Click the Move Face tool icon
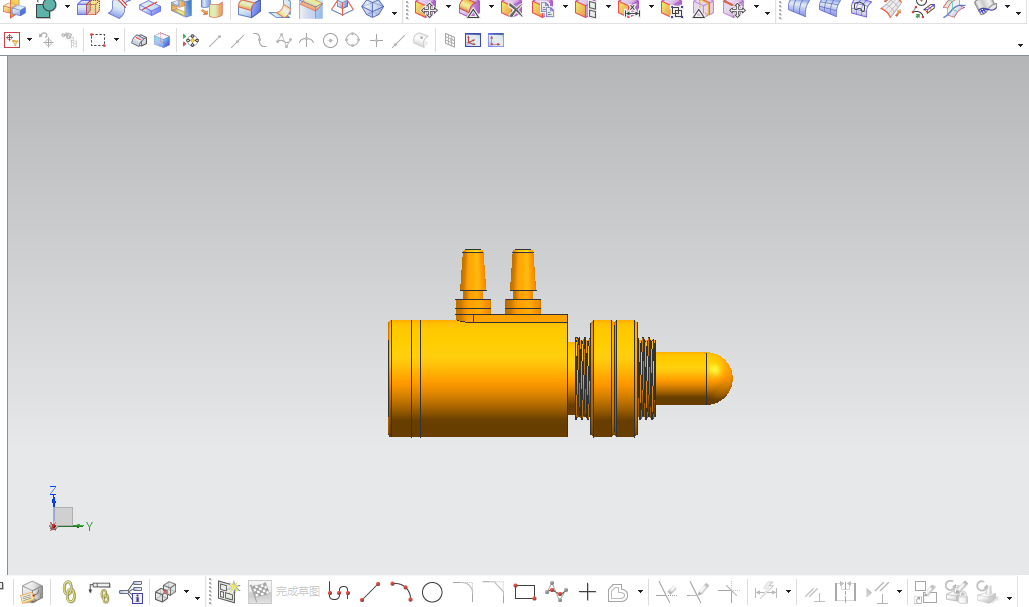The image size is (1029, 607). [427, 9]
